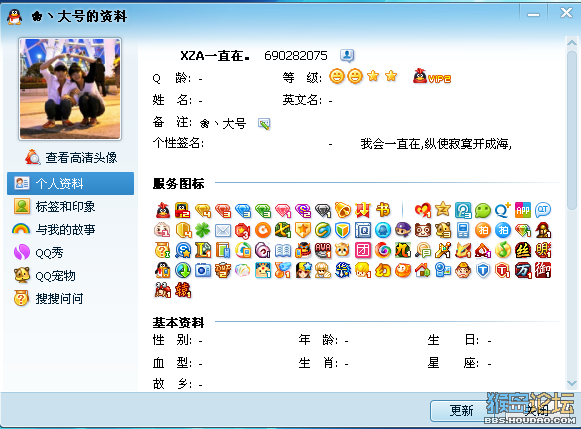Click the 更新 button
The image size is (581, 429).
[x=461, y=411]
